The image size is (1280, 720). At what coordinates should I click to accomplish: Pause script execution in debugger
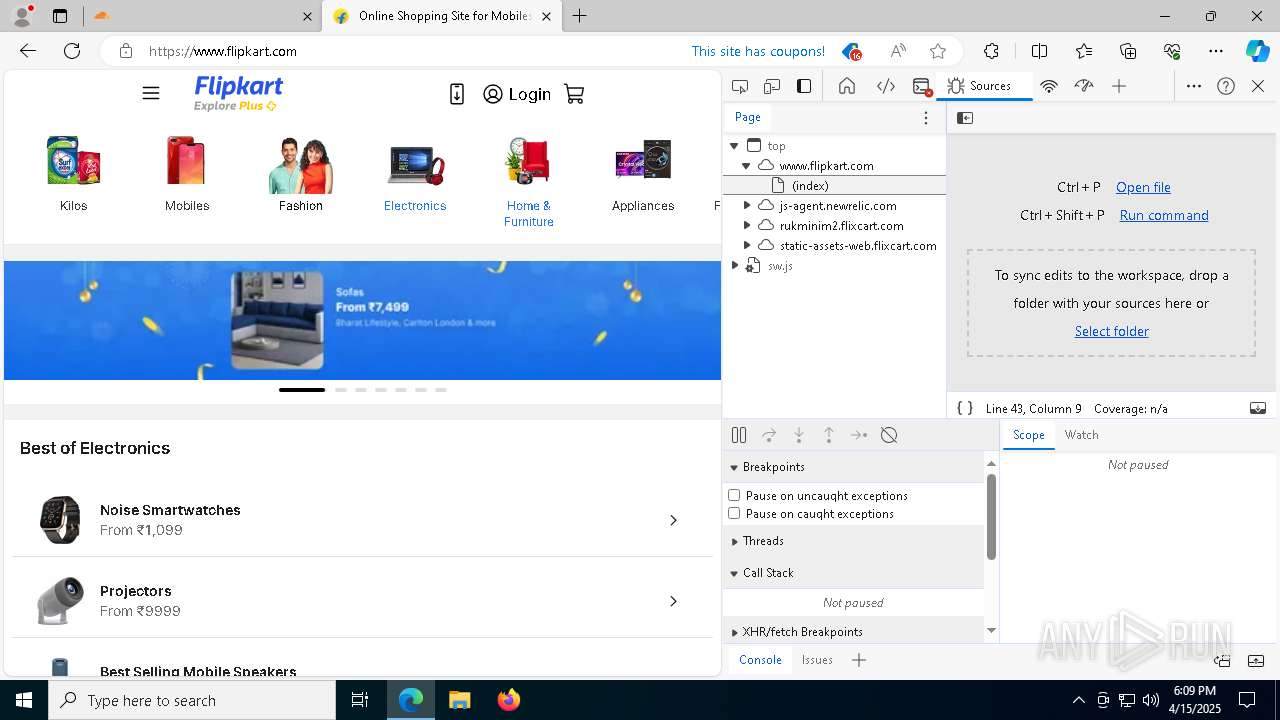point(739,435)
